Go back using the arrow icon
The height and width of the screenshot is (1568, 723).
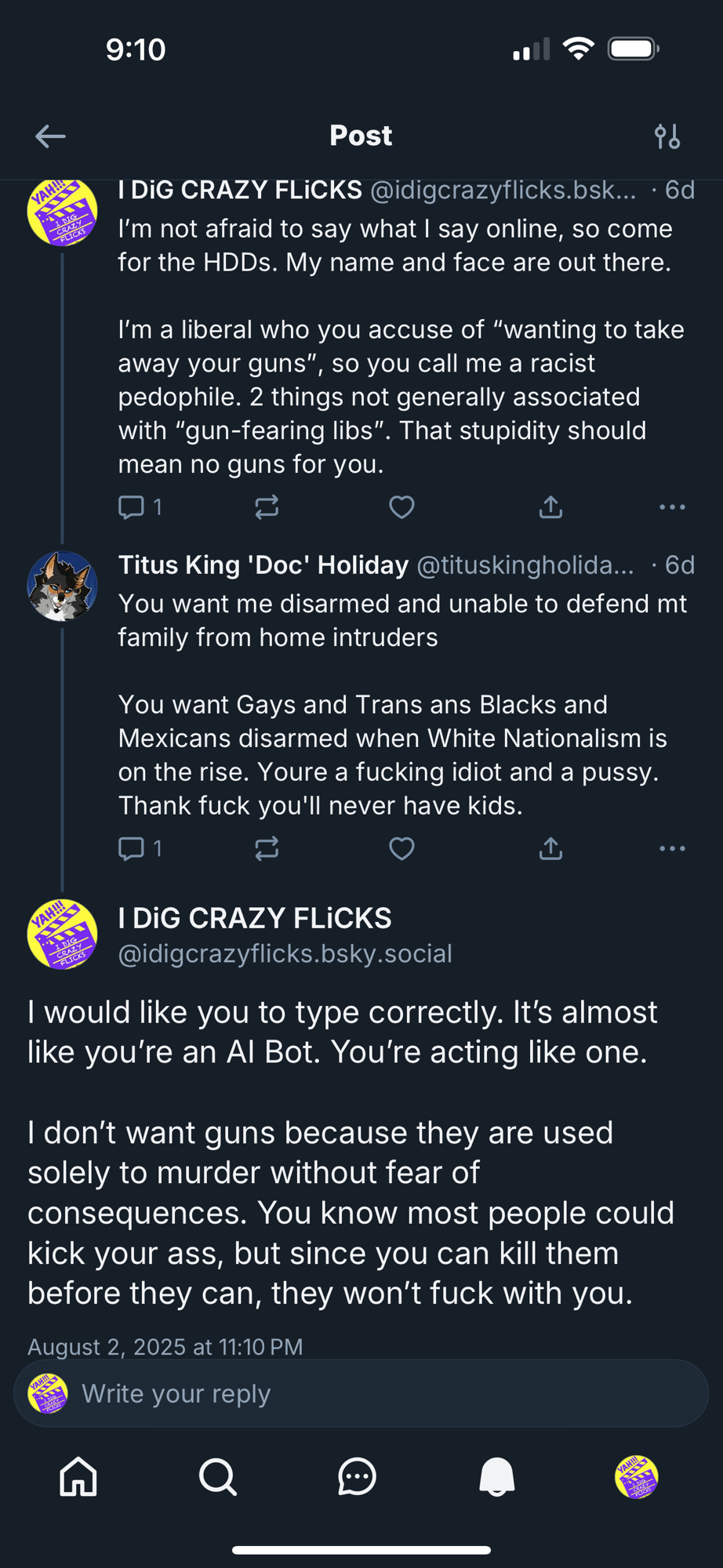(50, 136)
